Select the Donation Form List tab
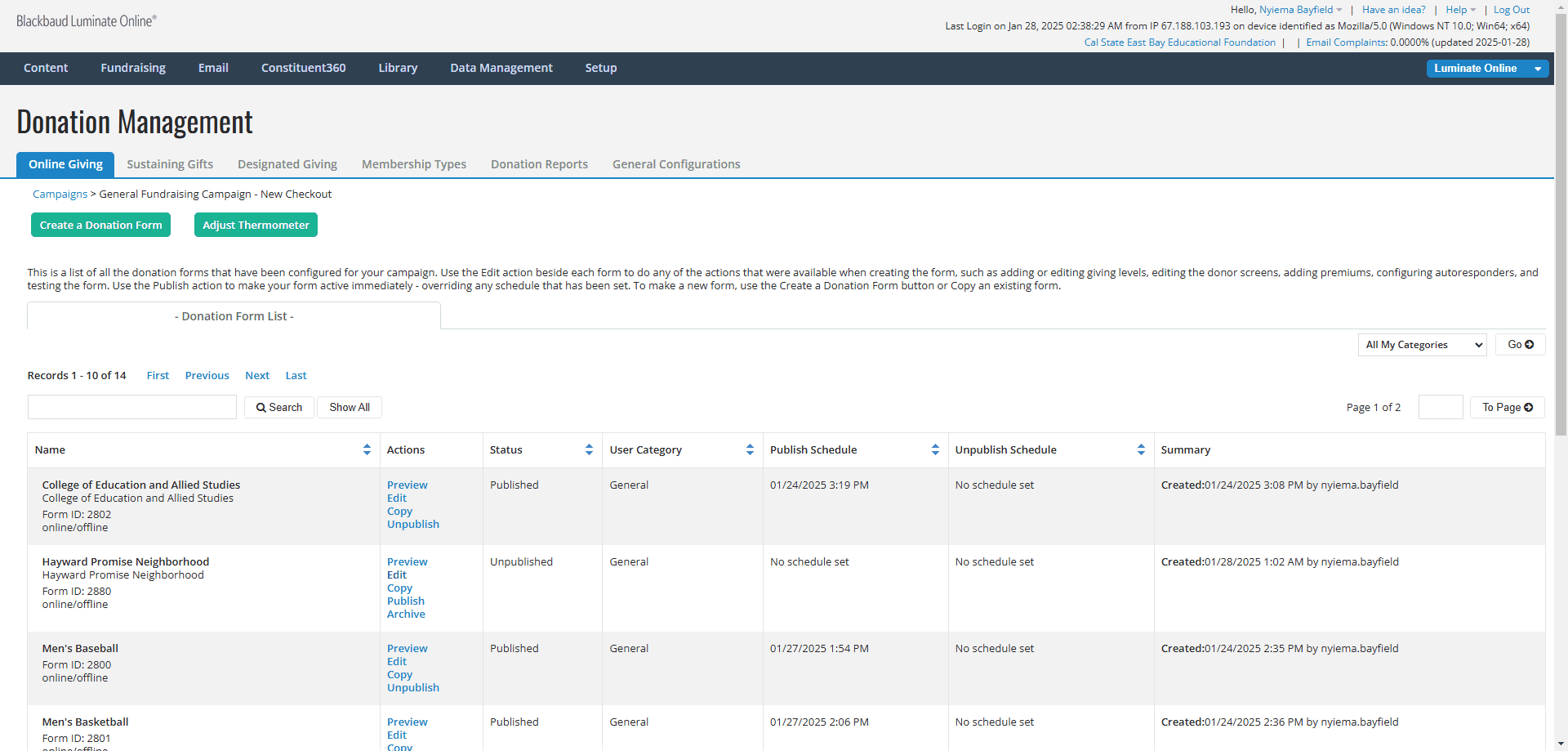 [x=234, y=316]
